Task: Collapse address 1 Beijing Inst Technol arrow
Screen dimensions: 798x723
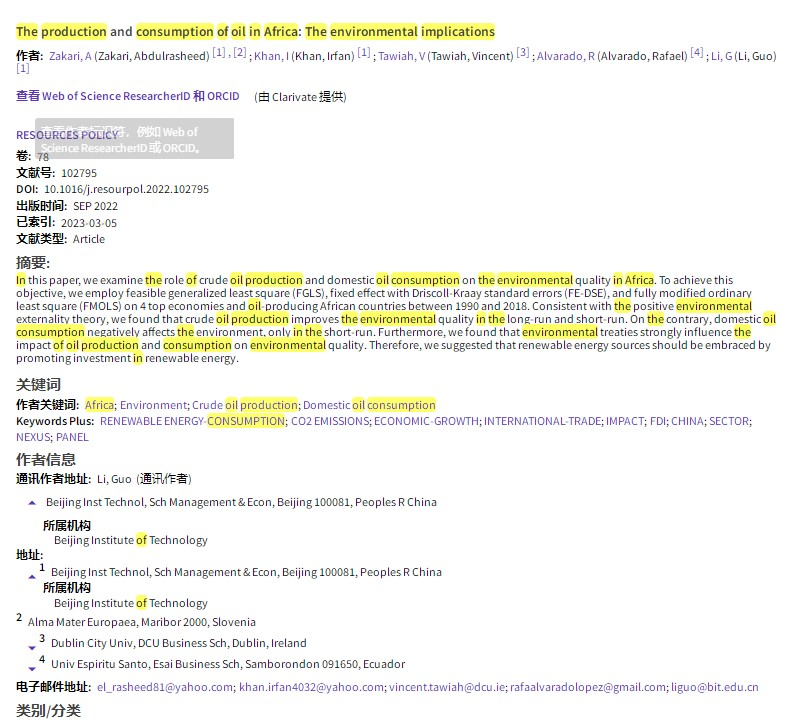Action: [32, 576]
